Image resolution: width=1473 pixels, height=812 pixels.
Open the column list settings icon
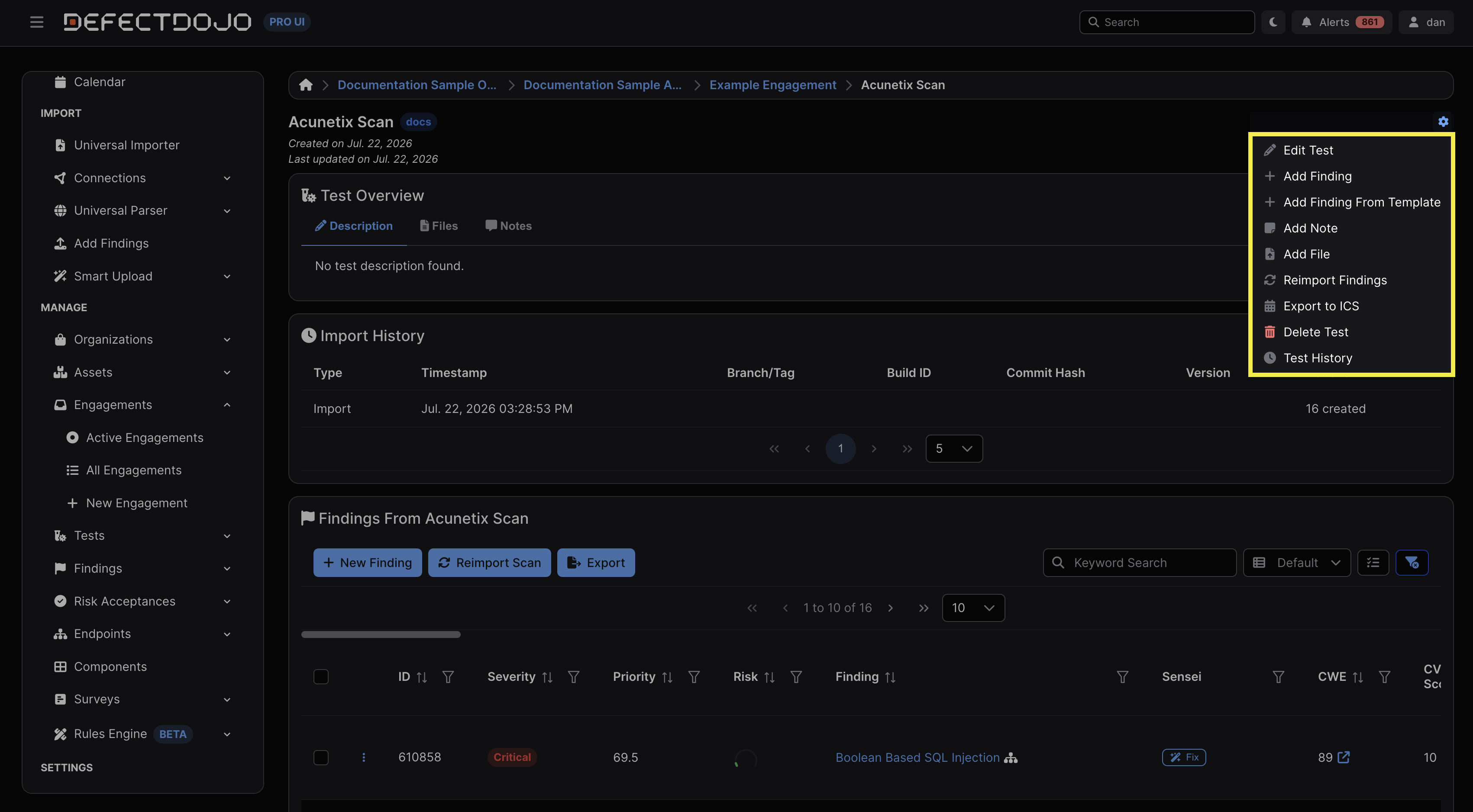1373,562
